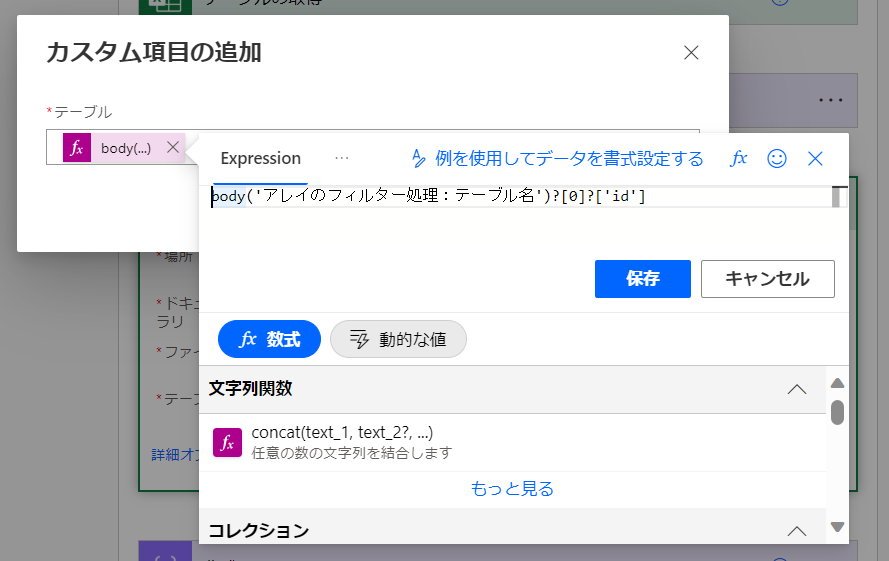The height and width of the screenshot is (561, 889).
Task: Close the カスタム項目の追加 dialog
Action: pos(691,53)
